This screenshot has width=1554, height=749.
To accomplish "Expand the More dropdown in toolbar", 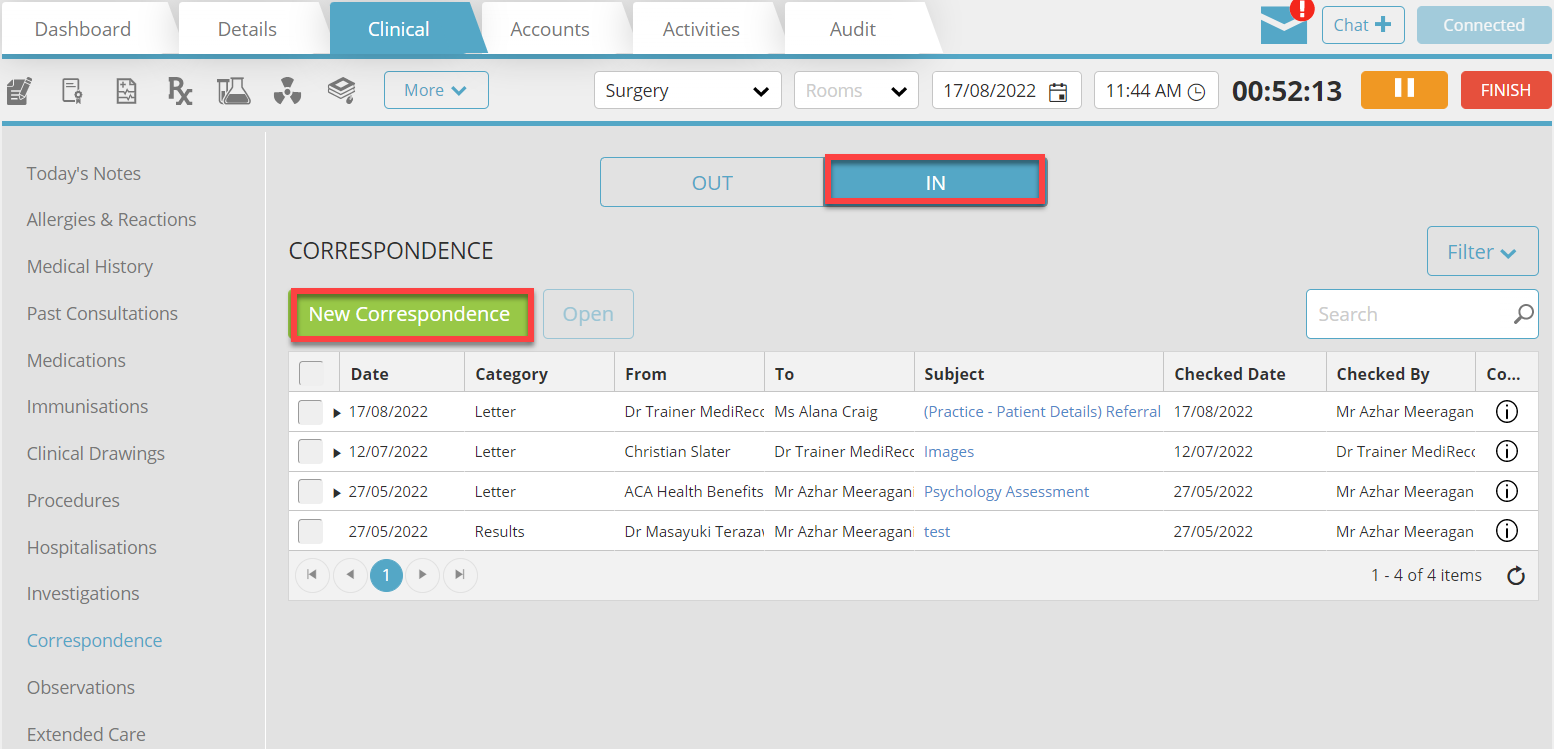I will pos(436,90).
